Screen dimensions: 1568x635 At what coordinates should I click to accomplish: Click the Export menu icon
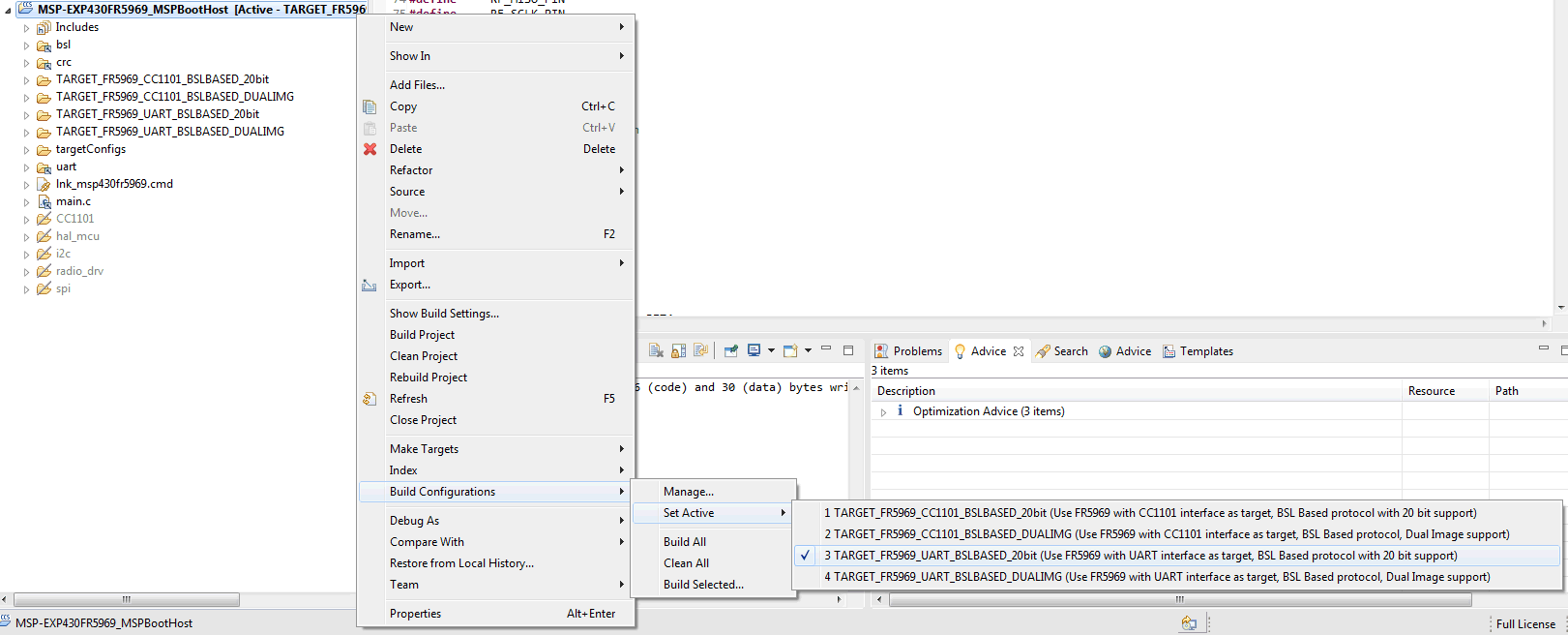pyautogui.click(x=370, y=285)
